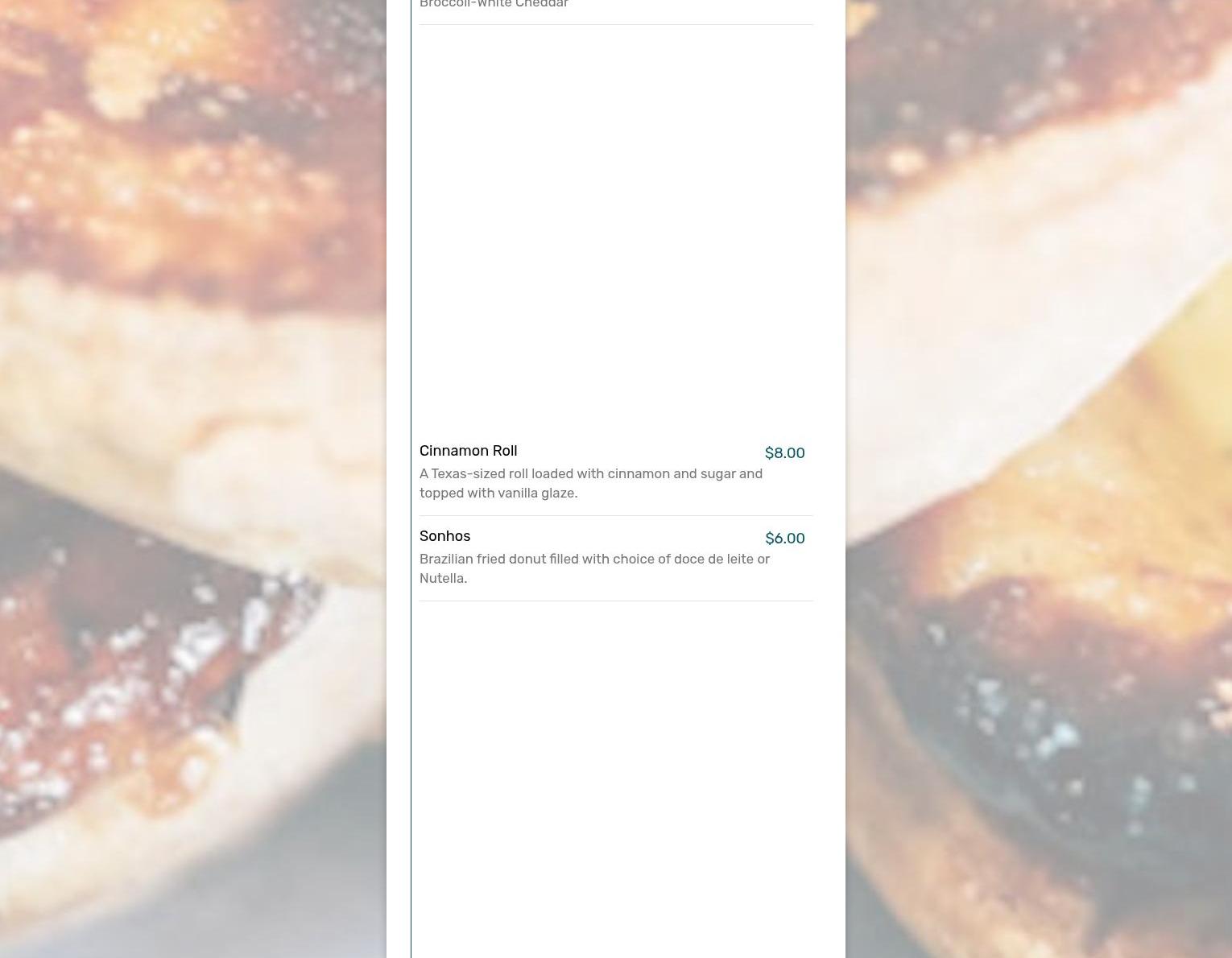Click the $6.00 Sonhos price
The image size is (1232, 958).
tap(784, 539)
